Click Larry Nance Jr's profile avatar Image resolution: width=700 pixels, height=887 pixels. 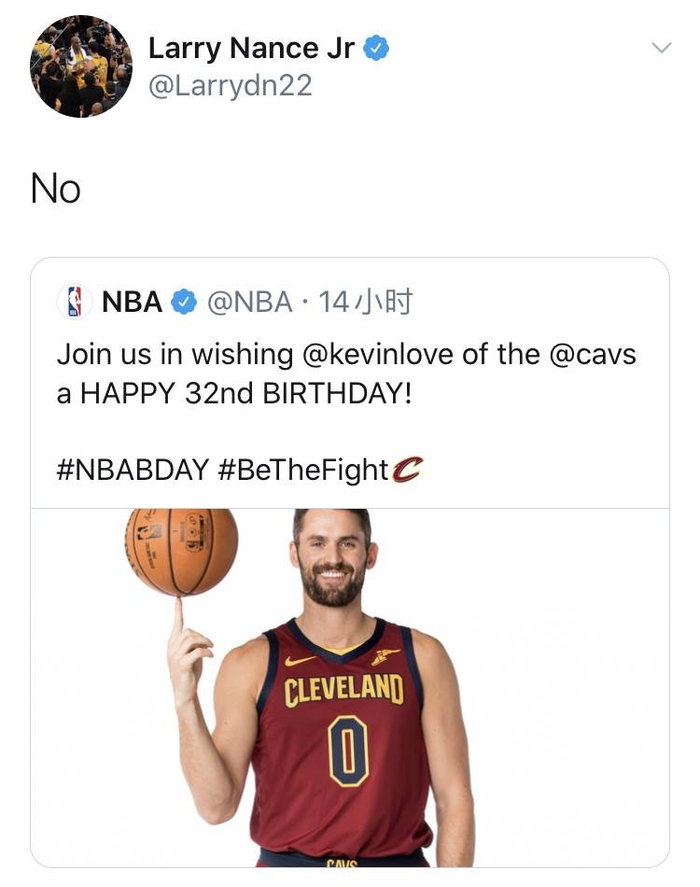(x=81, y=66)
